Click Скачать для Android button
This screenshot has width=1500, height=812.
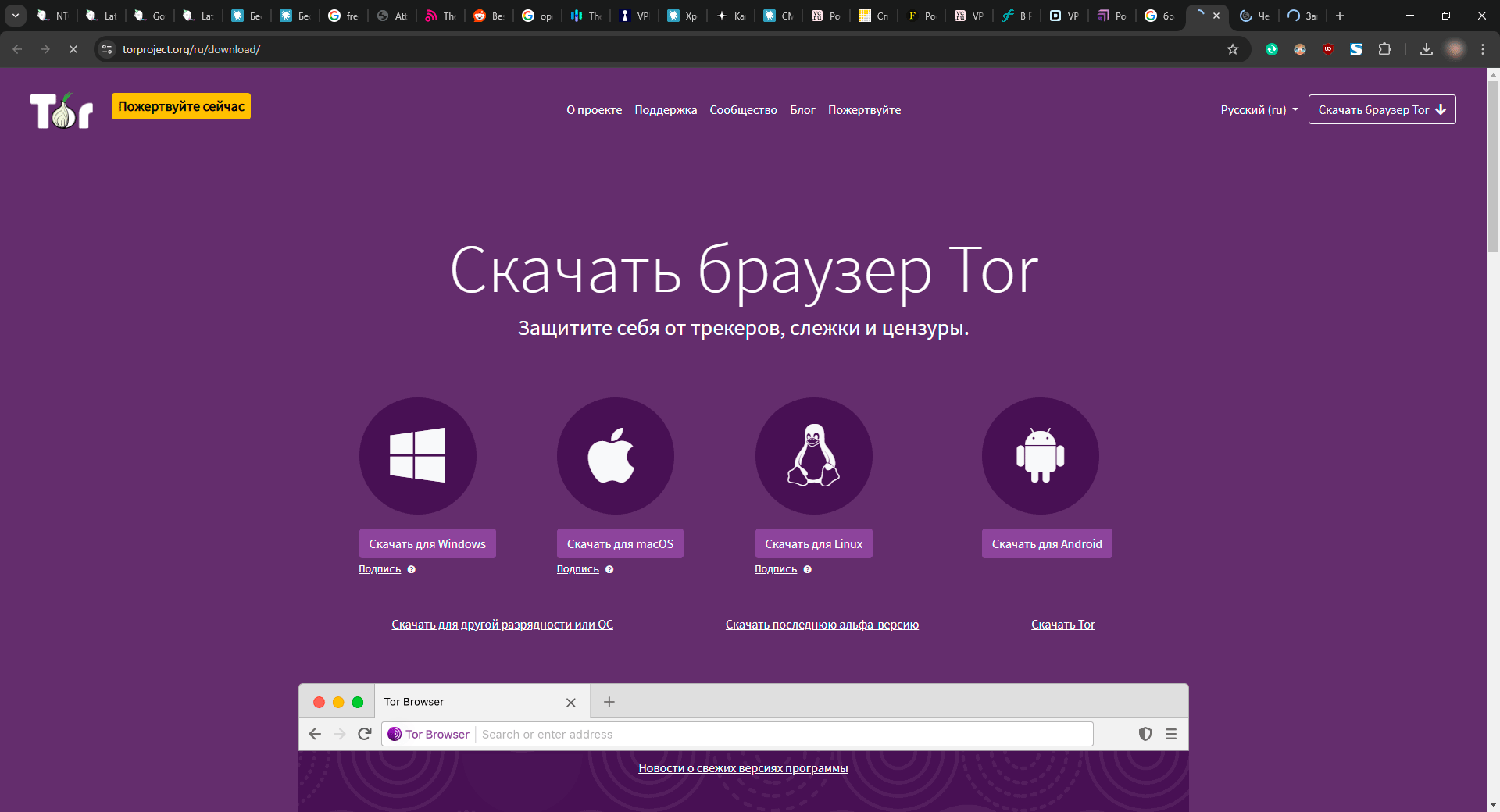click(1047, 543)
